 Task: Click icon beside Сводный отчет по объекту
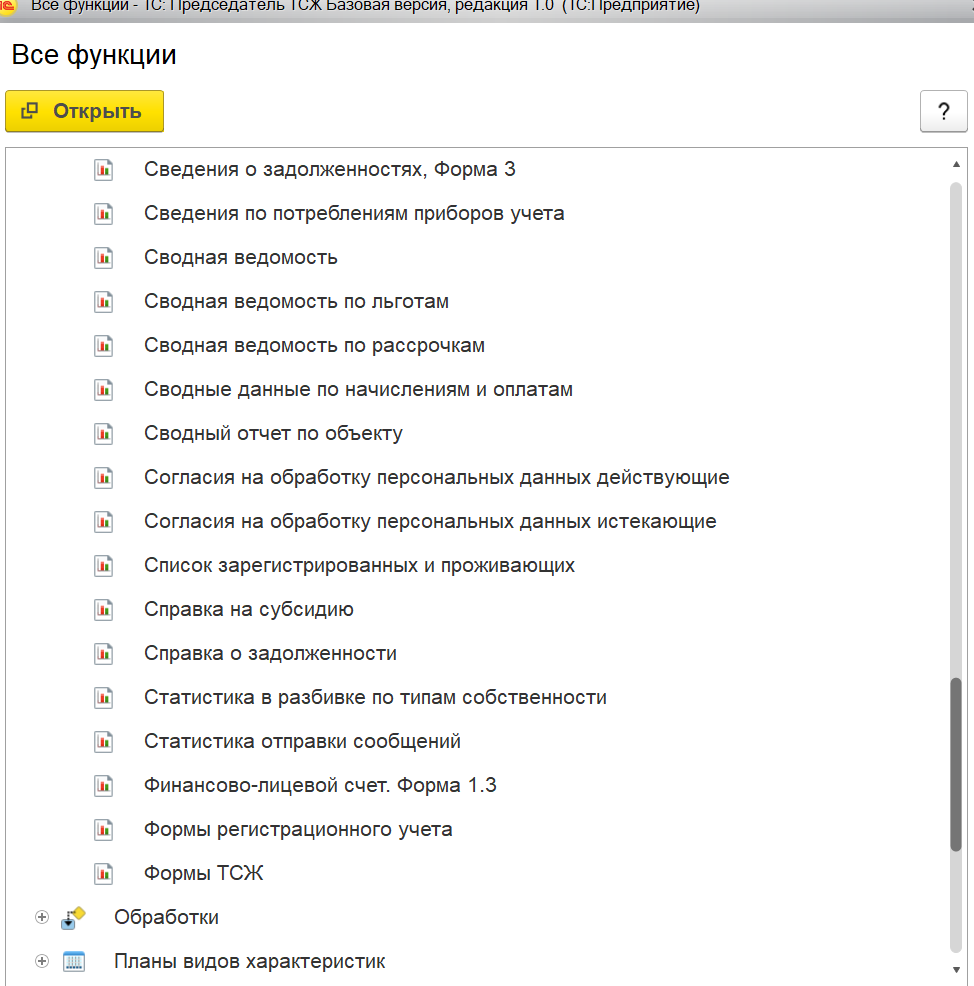click(103, 434)
